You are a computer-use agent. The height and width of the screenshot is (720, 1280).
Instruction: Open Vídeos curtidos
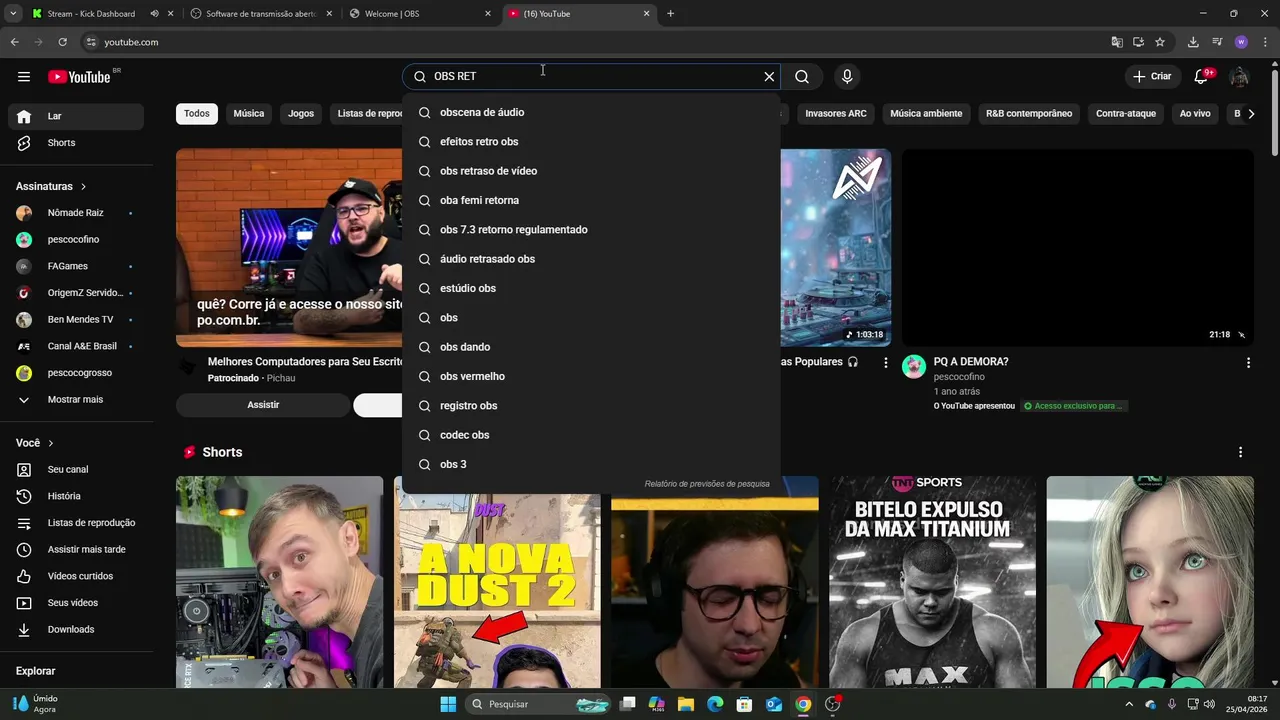[76, 576]
